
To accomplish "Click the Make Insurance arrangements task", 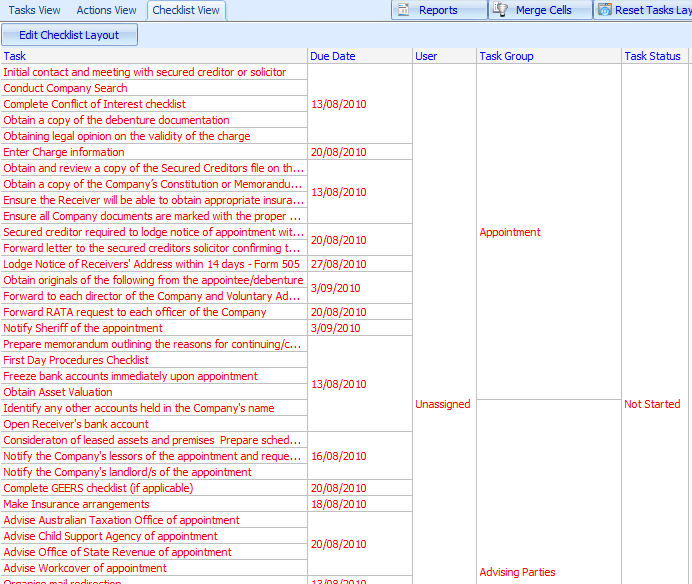I will click(x=76, y=504).
